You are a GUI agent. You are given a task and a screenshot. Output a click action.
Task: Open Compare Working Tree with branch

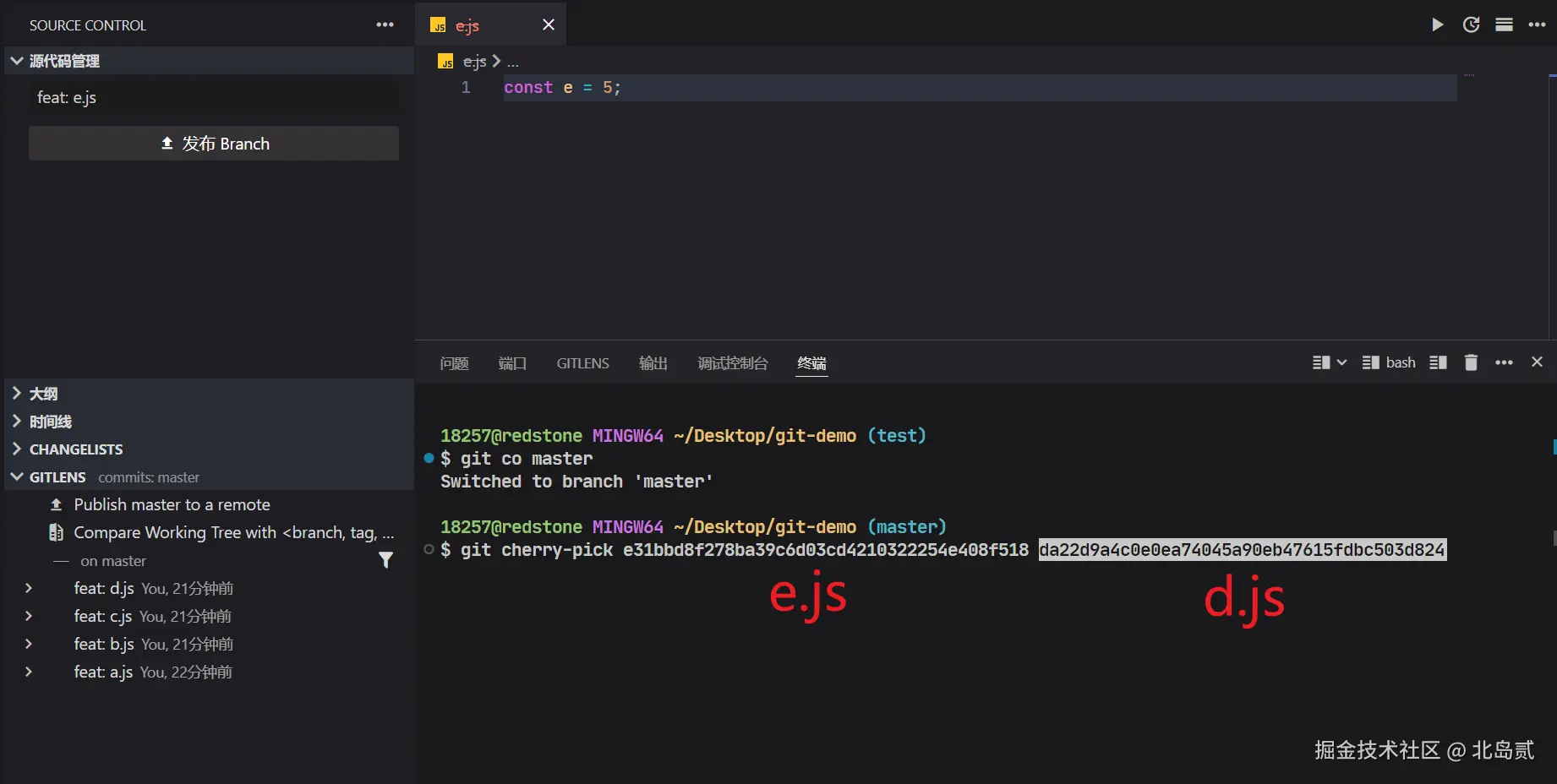click(x=234, y=532)
